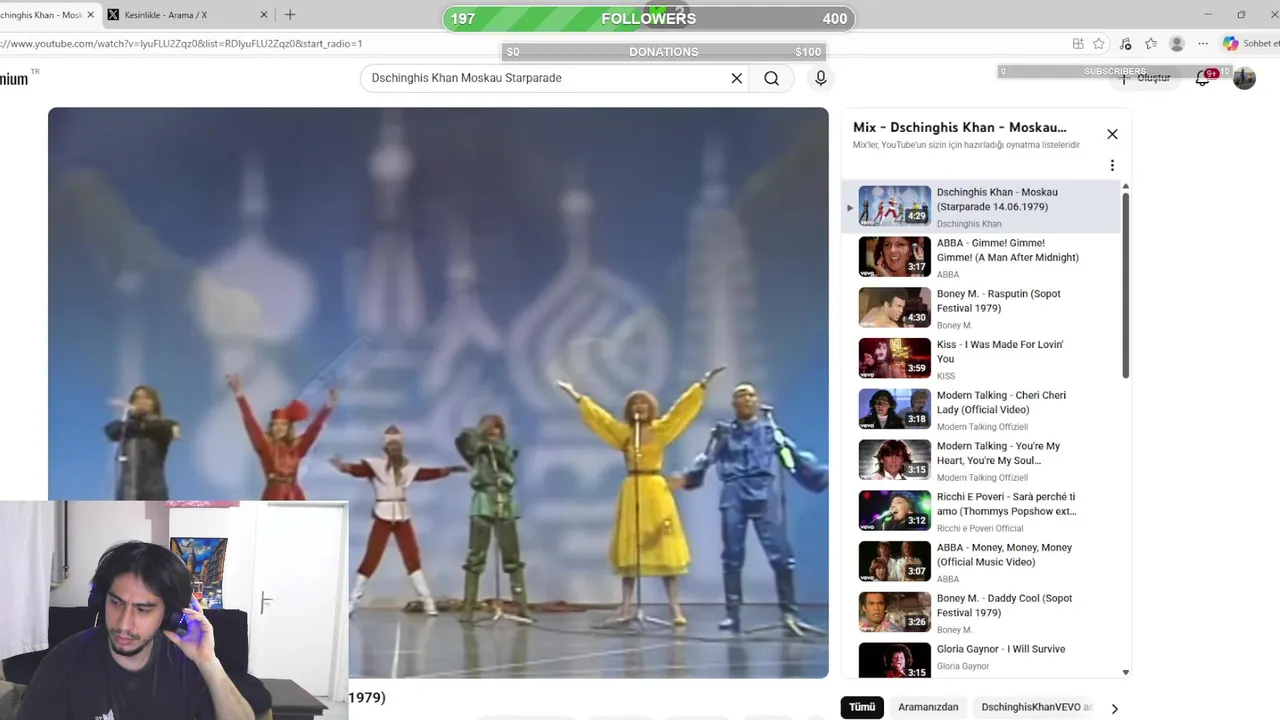Open Modern Talking You're My Heart thumbnail
The height and width of the screenshot is (720, 1280).
[x=894, y=460]
